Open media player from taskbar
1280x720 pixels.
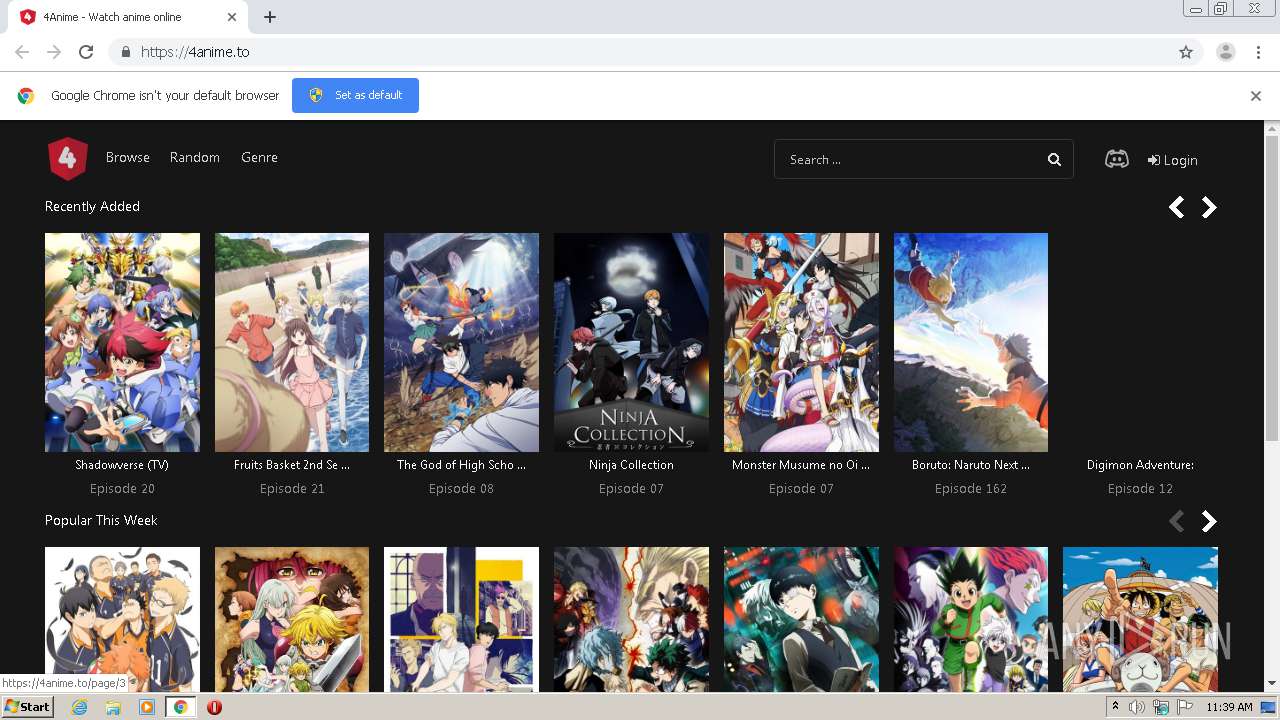pyautogui.click(x=147, y=707)
